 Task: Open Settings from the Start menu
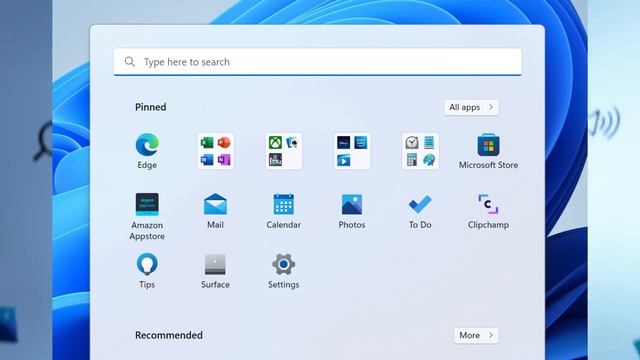284,271
